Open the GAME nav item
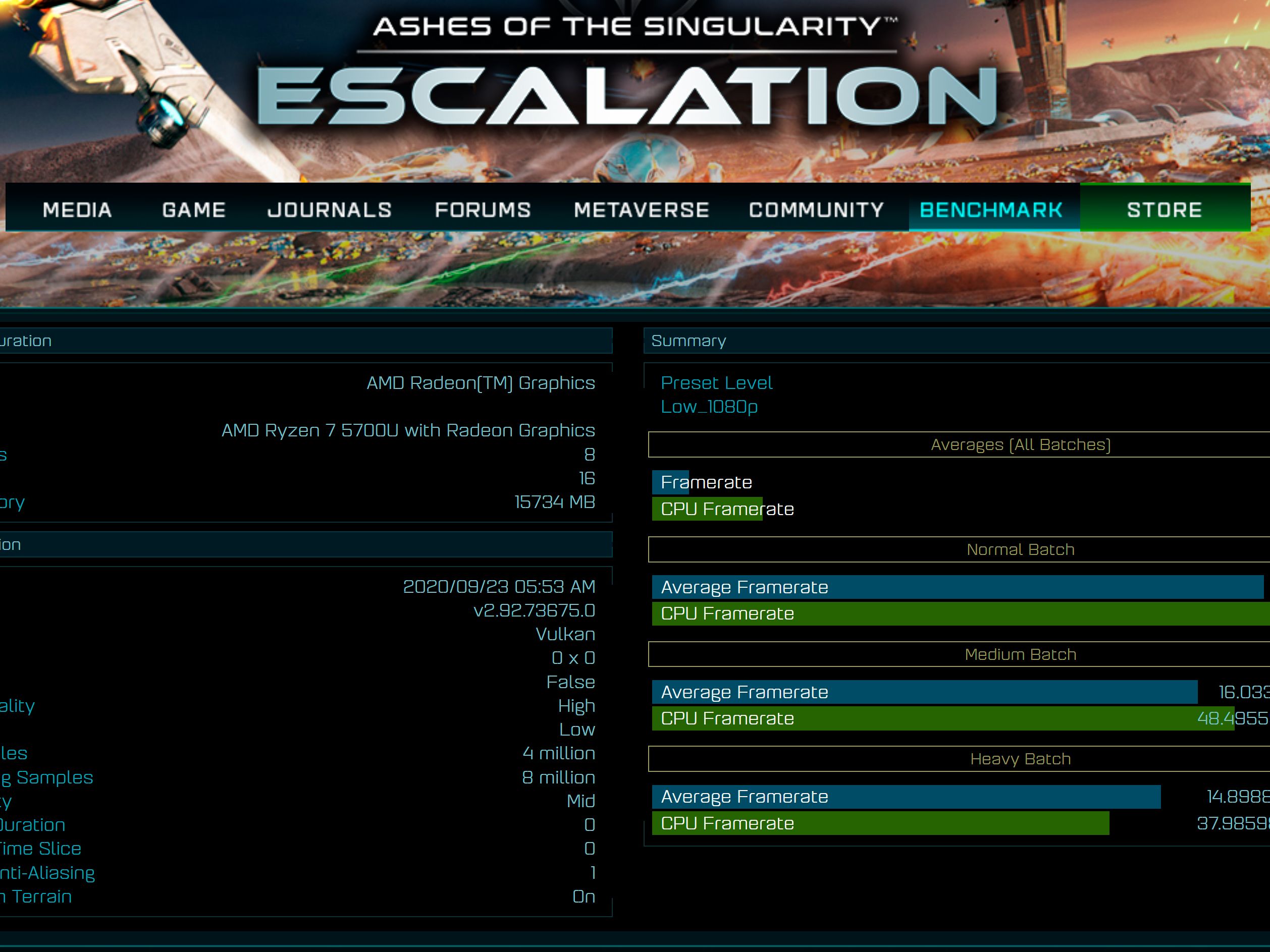 tap(193, 210)
